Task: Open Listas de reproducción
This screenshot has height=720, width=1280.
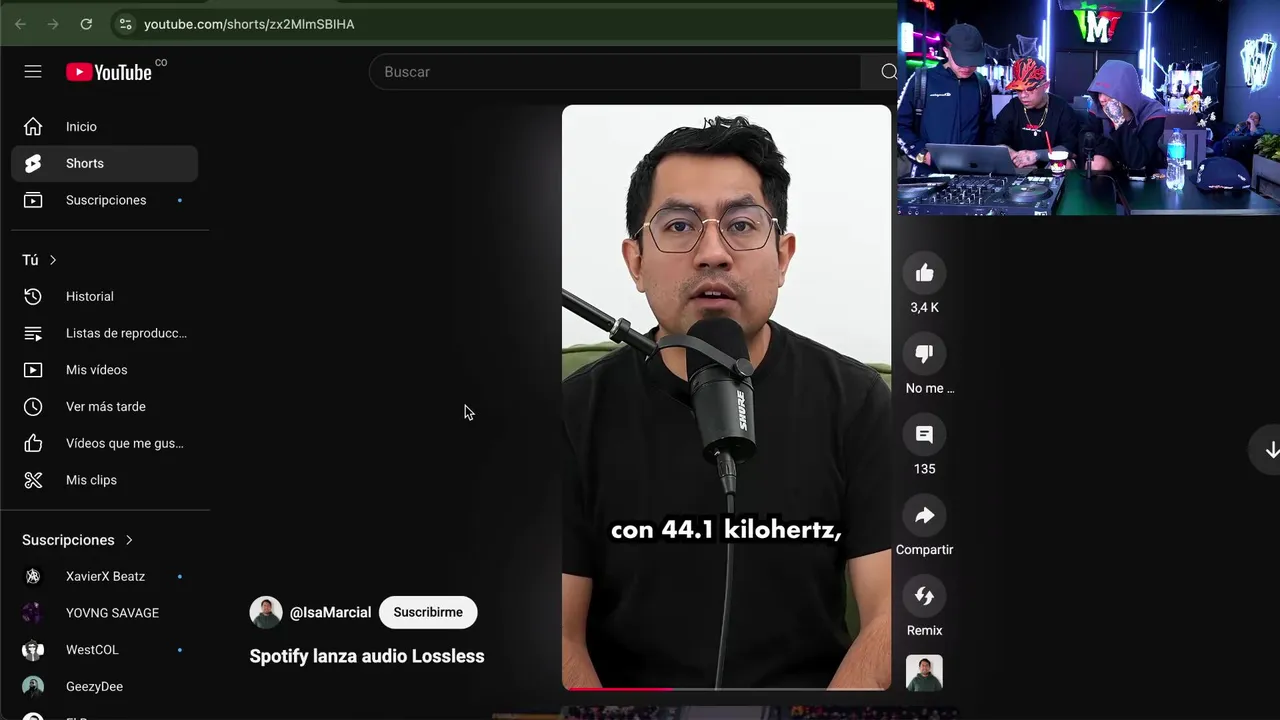Action: pos(104,333)
